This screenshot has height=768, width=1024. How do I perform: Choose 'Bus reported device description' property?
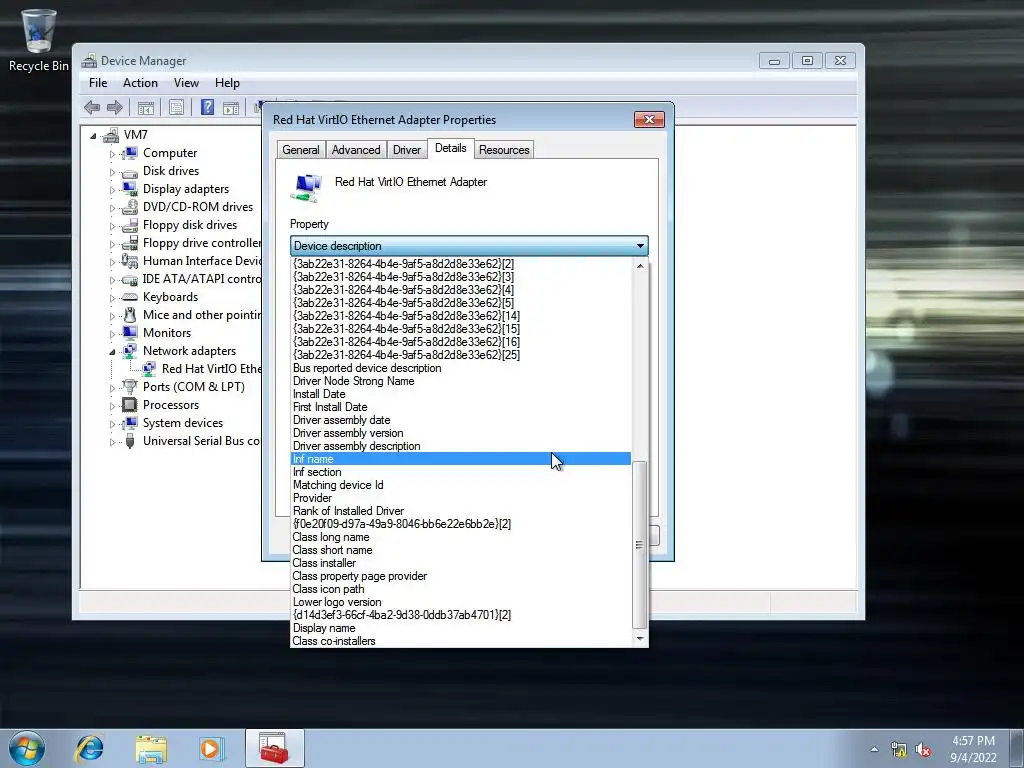coord(461,368)
